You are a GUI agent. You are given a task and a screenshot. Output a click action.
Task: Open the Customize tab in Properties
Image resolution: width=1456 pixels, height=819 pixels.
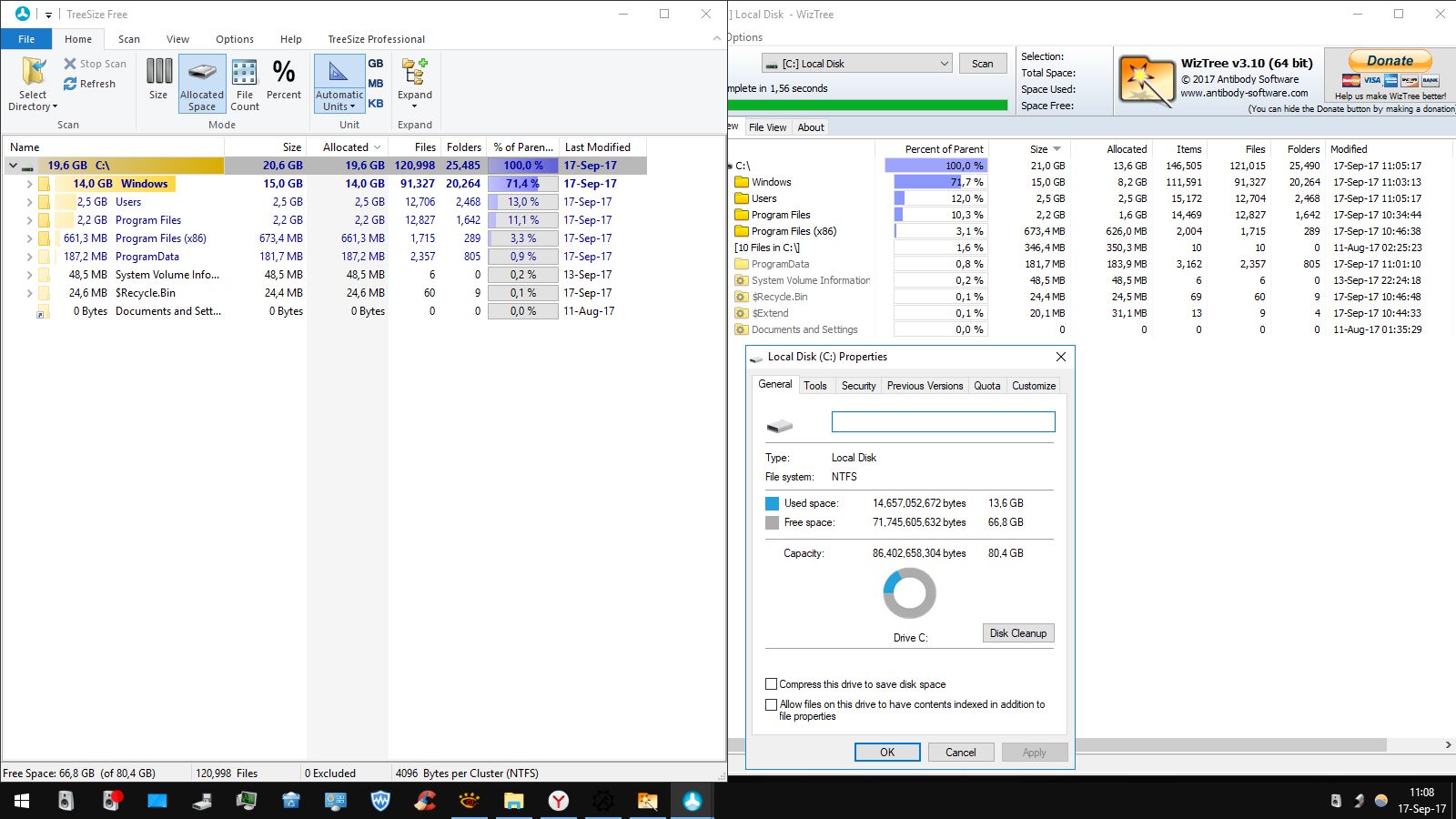click(1034, 386)
